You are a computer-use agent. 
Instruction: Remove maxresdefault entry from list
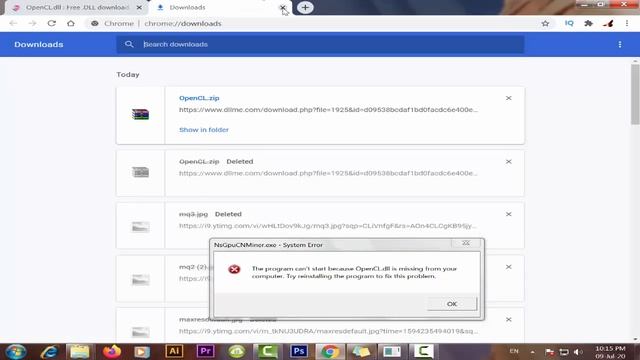pyautogui.click(x=509, y=320)
